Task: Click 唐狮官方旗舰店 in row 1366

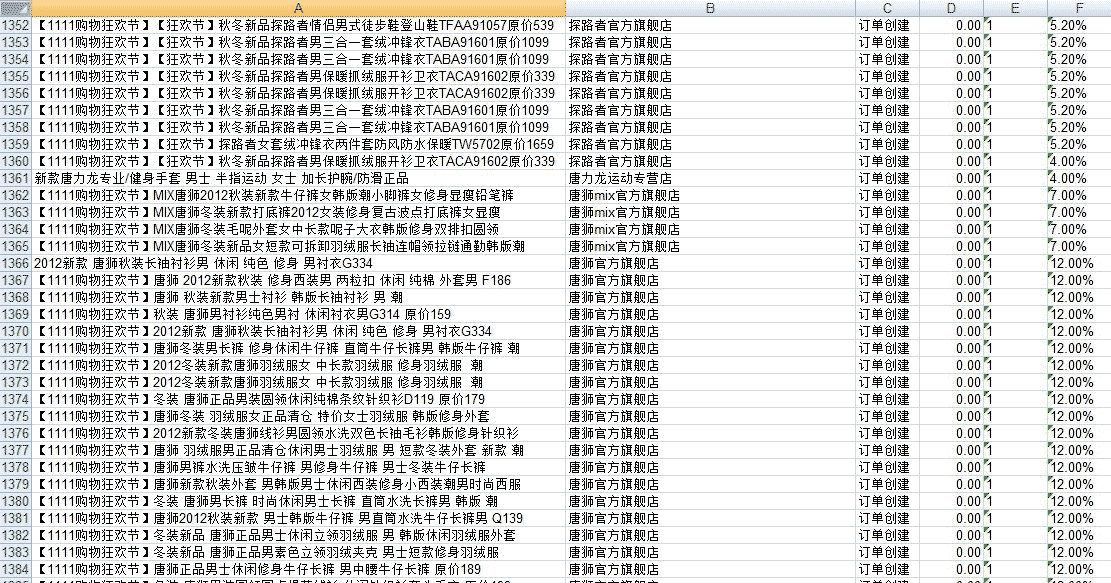Action: (x=710, y=264)
